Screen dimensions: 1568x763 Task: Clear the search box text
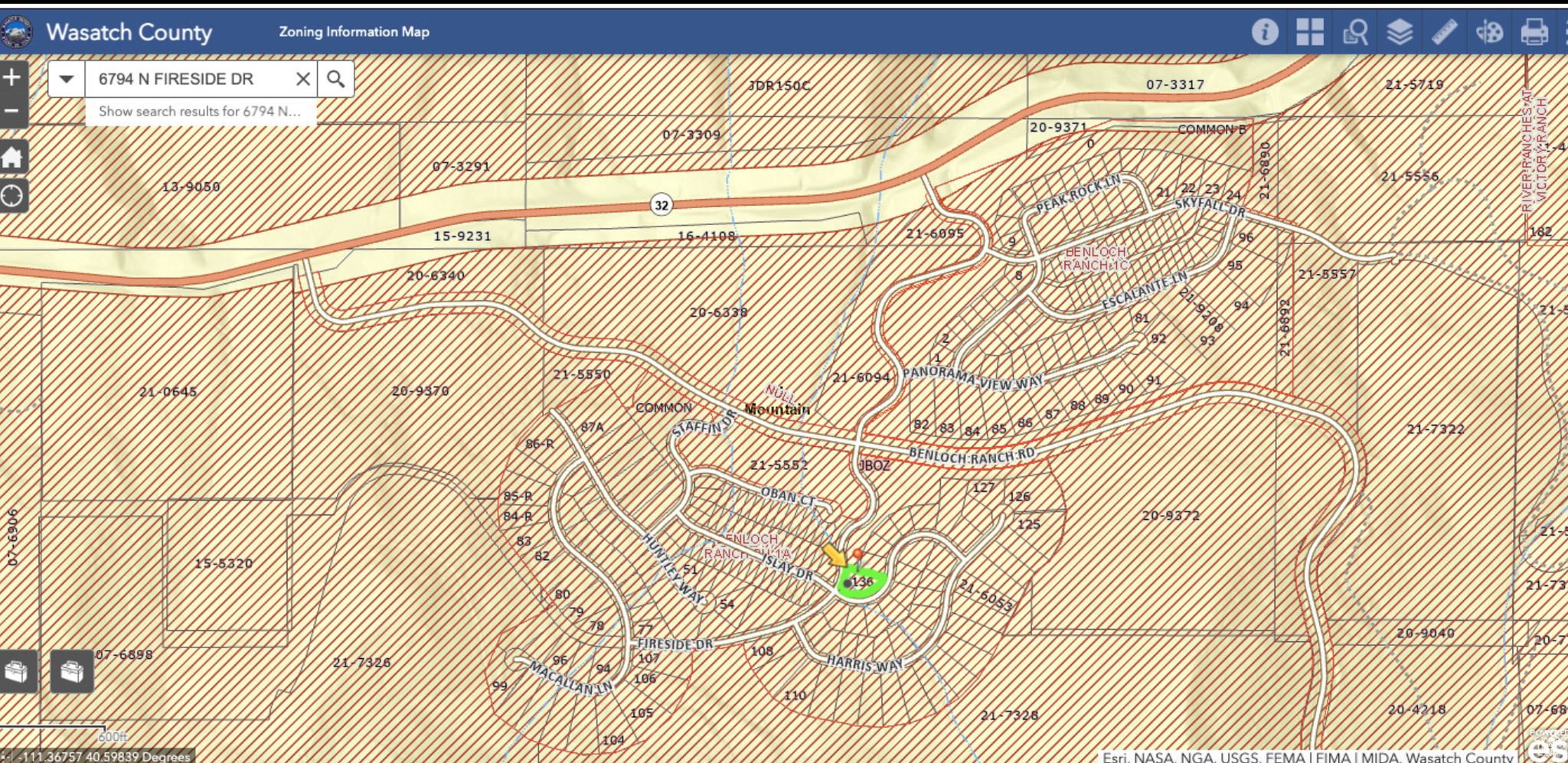pos(303,79)
